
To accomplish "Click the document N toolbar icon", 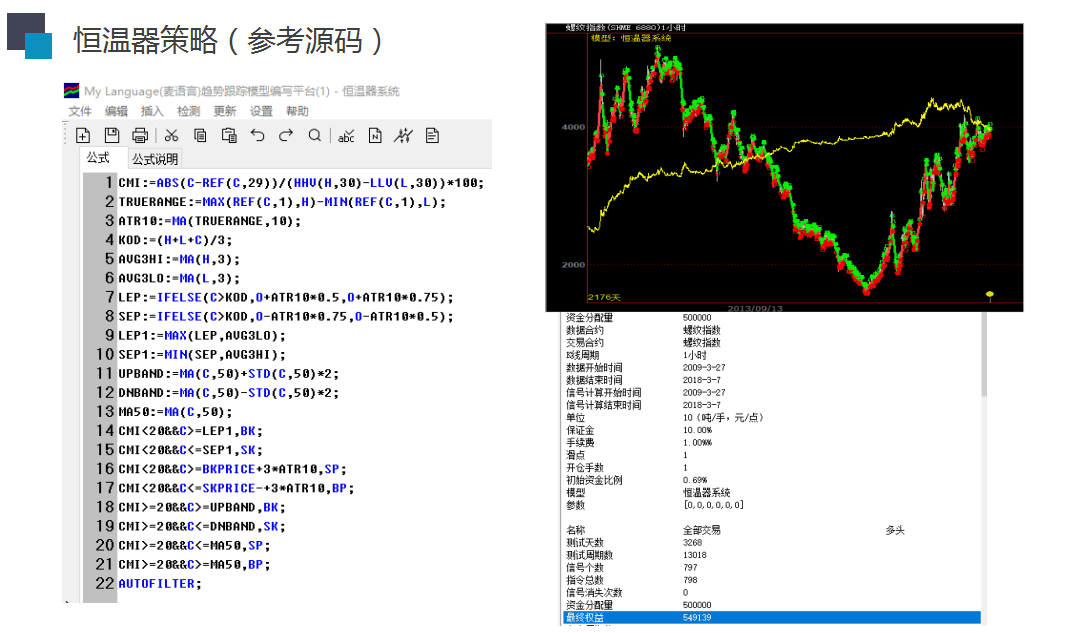I will point(375,136).
